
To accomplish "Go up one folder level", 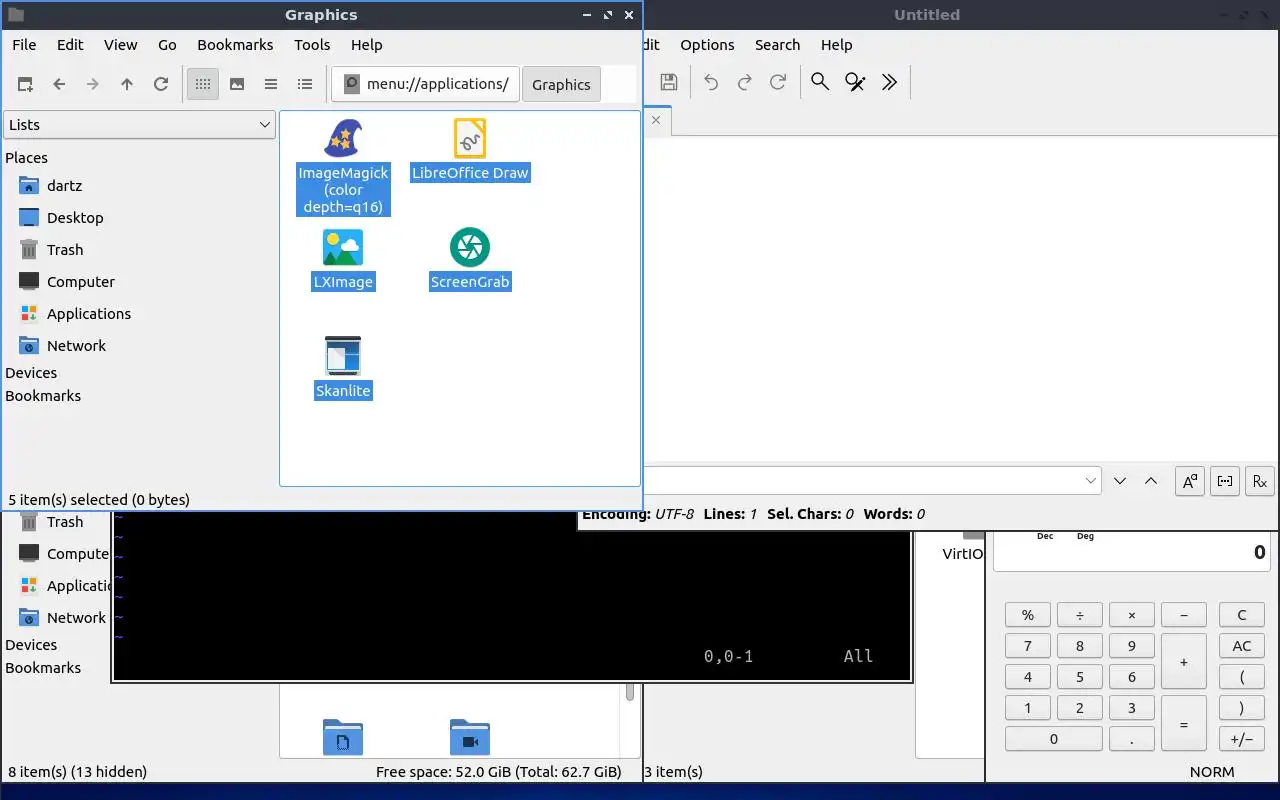I will click(127, 84).
